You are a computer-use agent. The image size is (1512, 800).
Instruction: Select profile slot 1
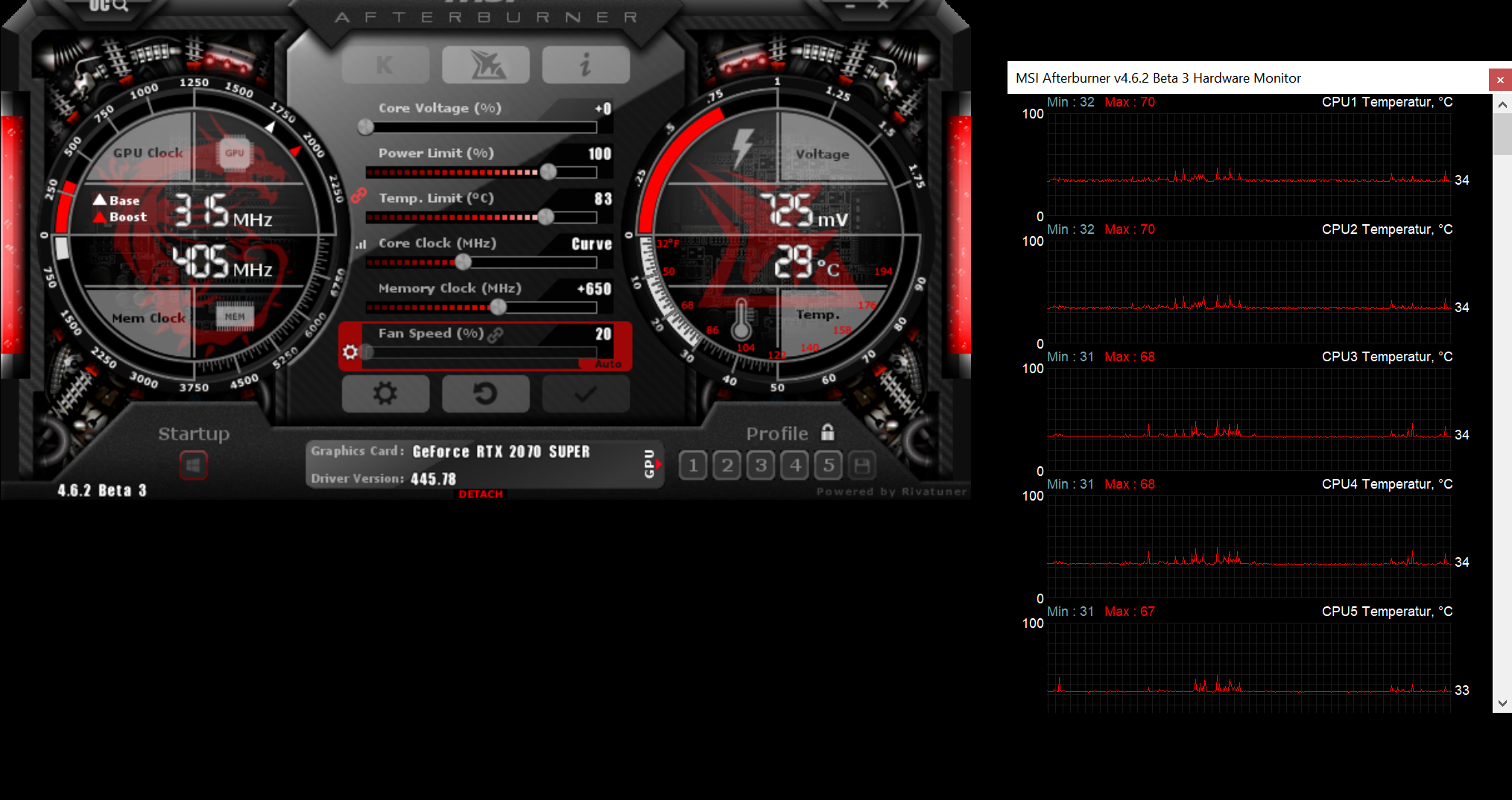point(693,466)
